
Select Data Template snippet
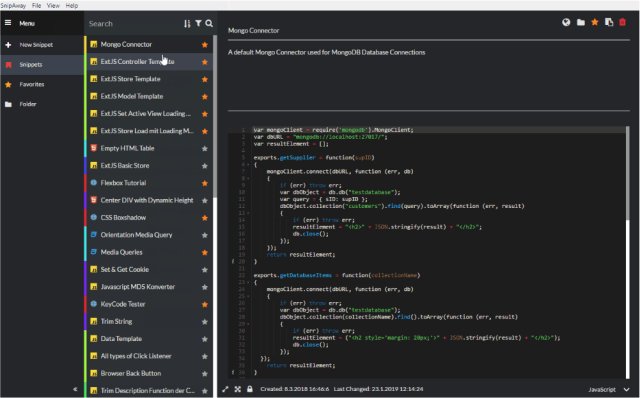coord(149,339)
